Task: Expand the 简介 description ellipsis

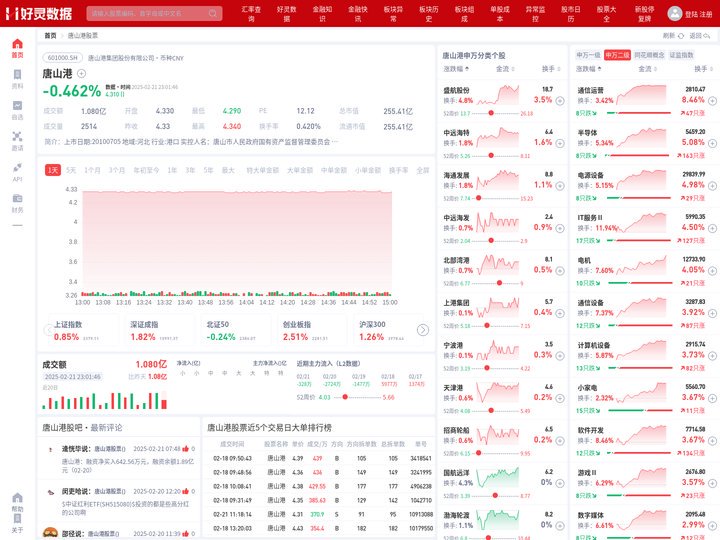Action: [x=335, y=142]
